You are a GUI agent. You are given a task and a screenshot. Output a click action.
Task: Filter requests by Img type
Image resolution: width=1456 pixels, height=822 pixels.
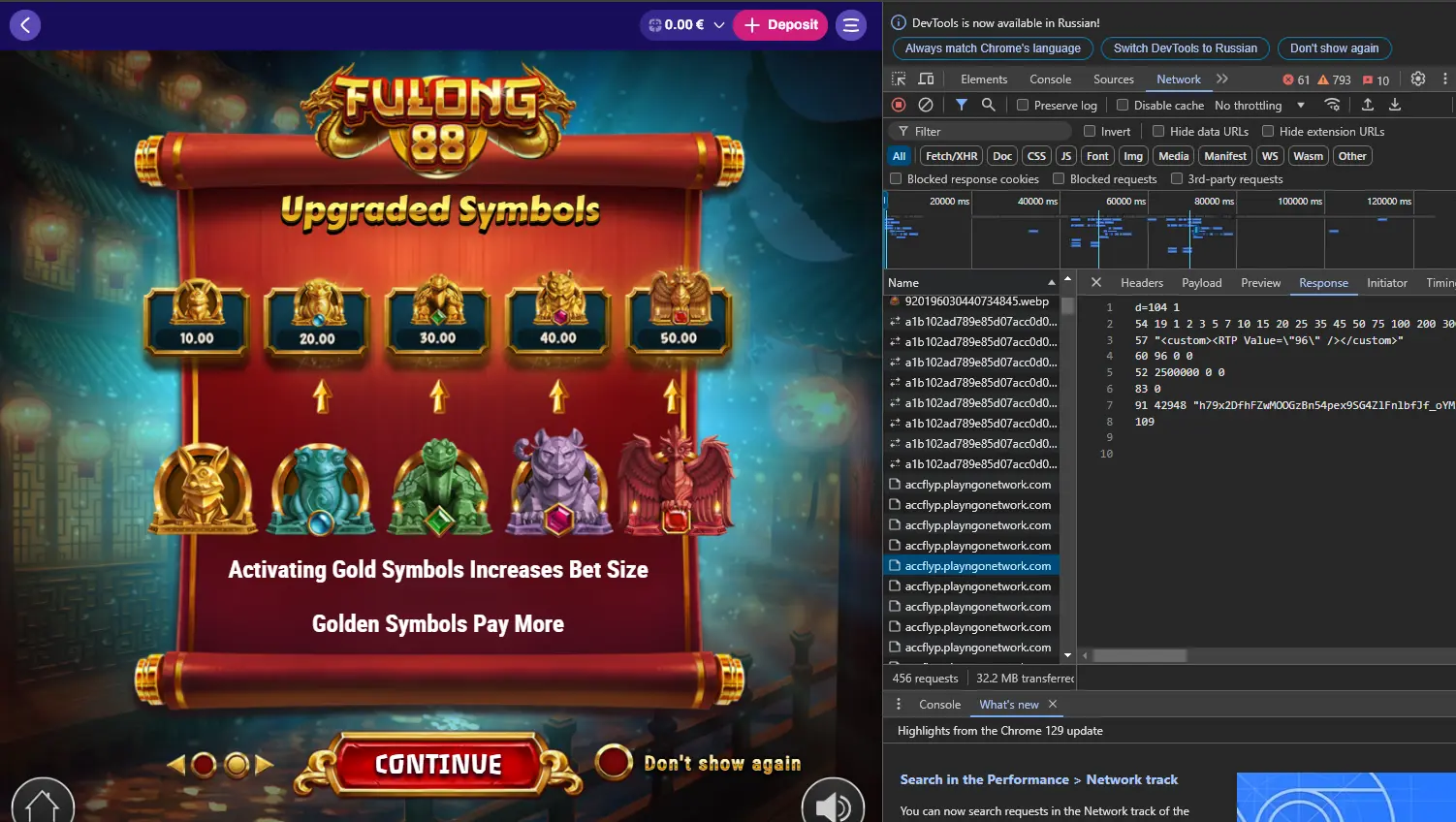tap(1133, 156)
